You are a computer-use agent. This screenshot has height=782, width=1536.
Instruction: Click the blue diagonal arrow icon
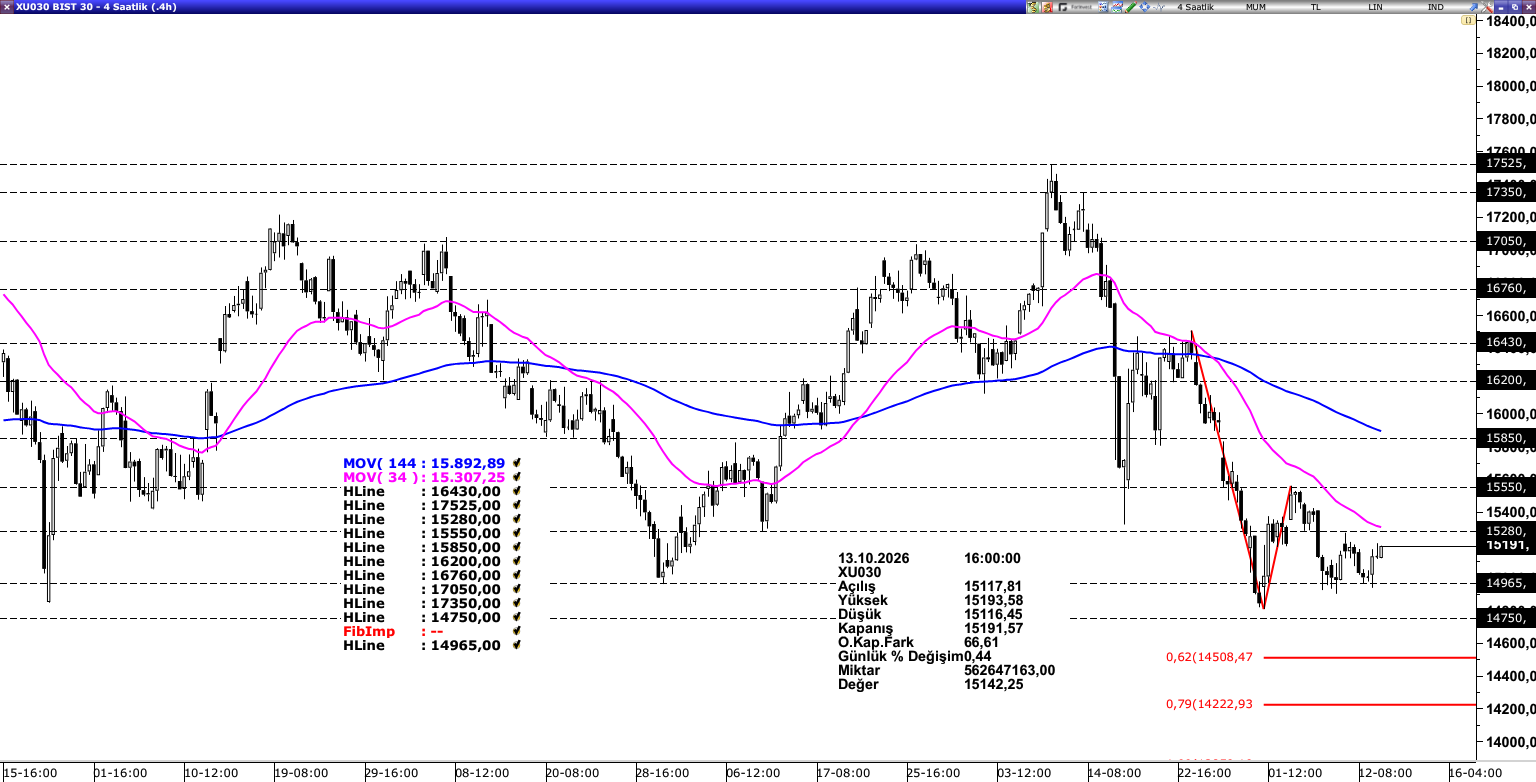point(1473,7)
